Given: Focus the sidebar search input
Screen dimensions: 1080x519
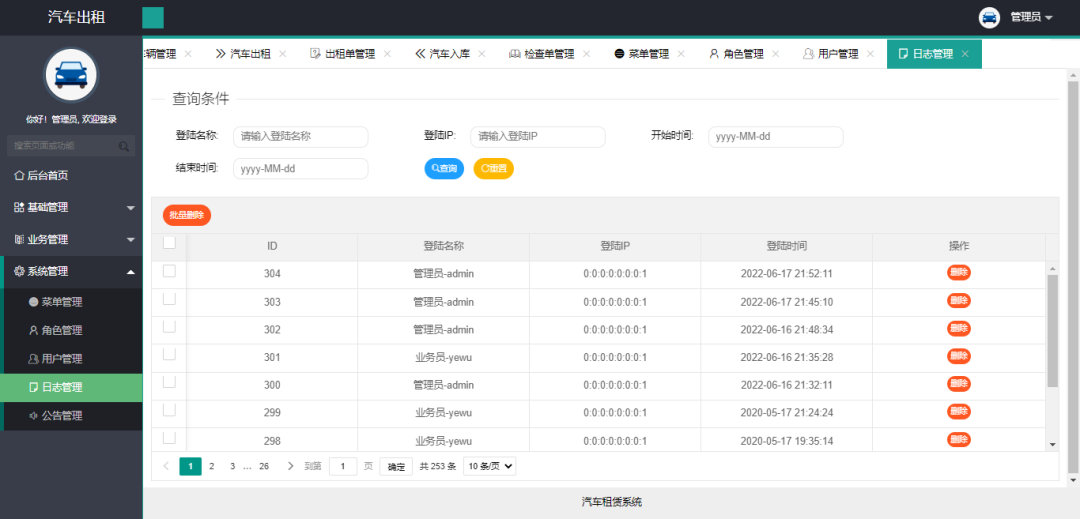Looking at the screenshot, I should (71, 146).
